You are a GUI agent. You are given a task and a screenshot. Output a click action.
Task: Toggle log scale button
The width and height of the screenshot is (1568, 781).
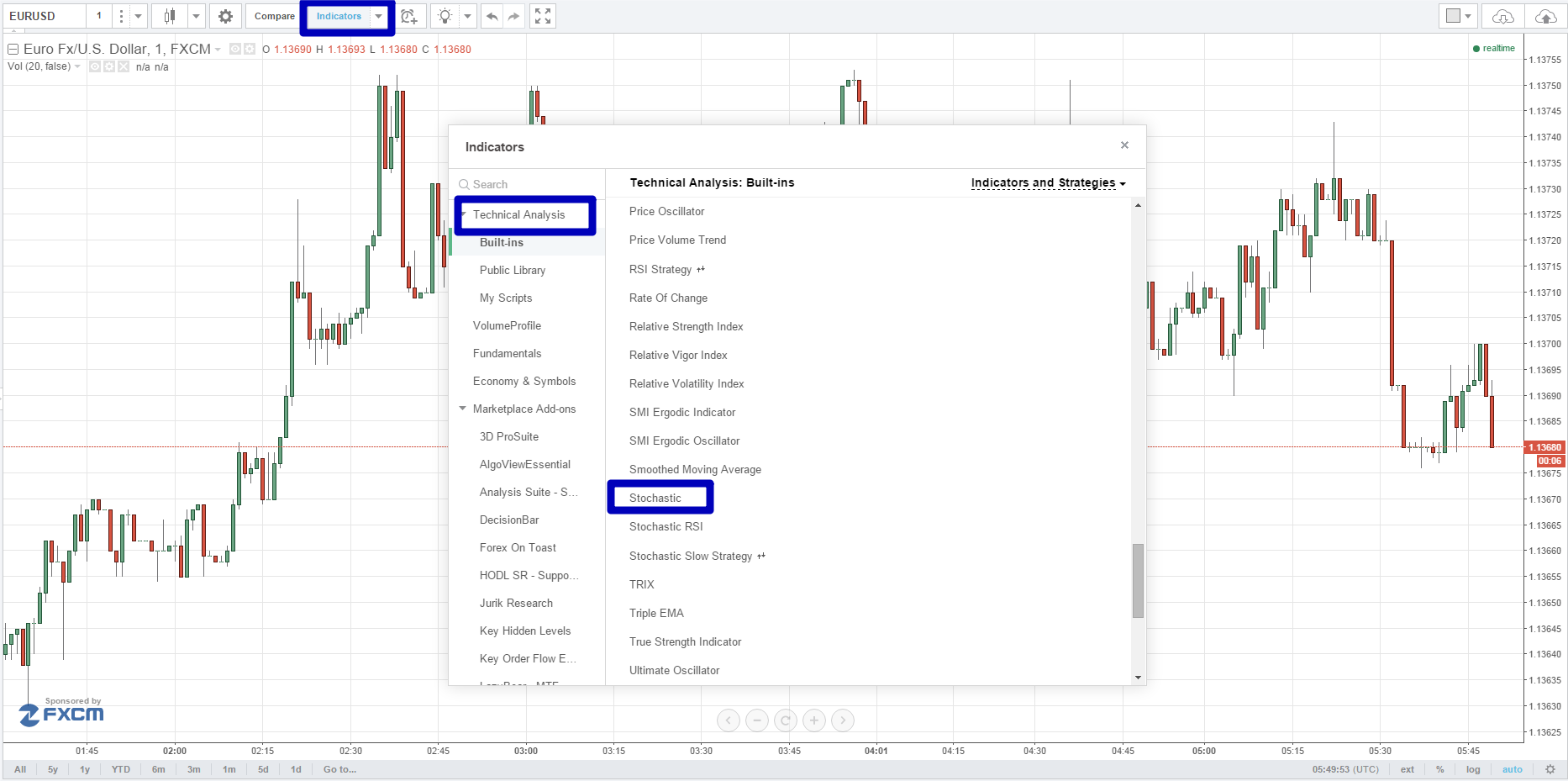point(1473,769)
